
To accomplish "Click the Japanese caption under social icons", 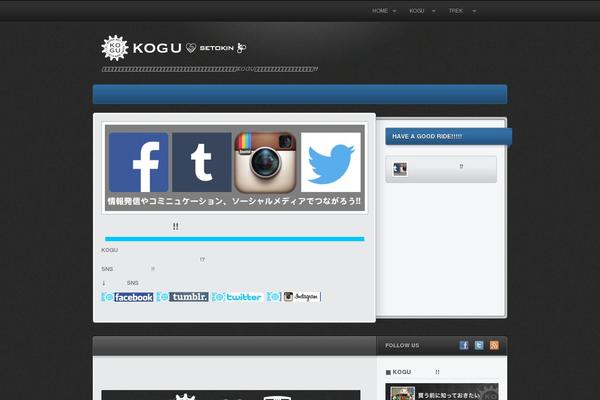I will (234, 201).
